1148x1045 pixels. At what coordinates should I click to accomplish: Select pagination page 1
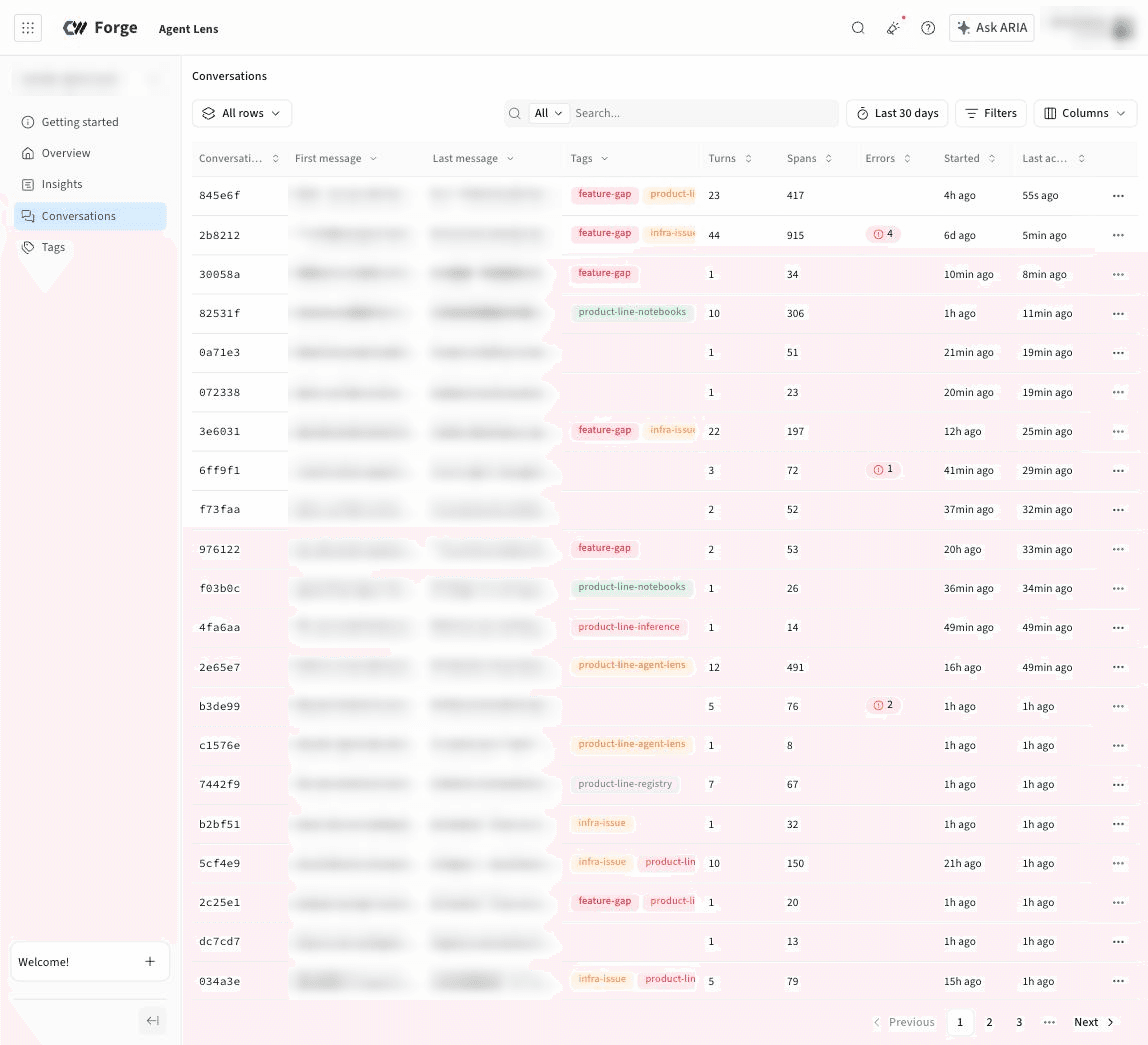pos(960,1022)
